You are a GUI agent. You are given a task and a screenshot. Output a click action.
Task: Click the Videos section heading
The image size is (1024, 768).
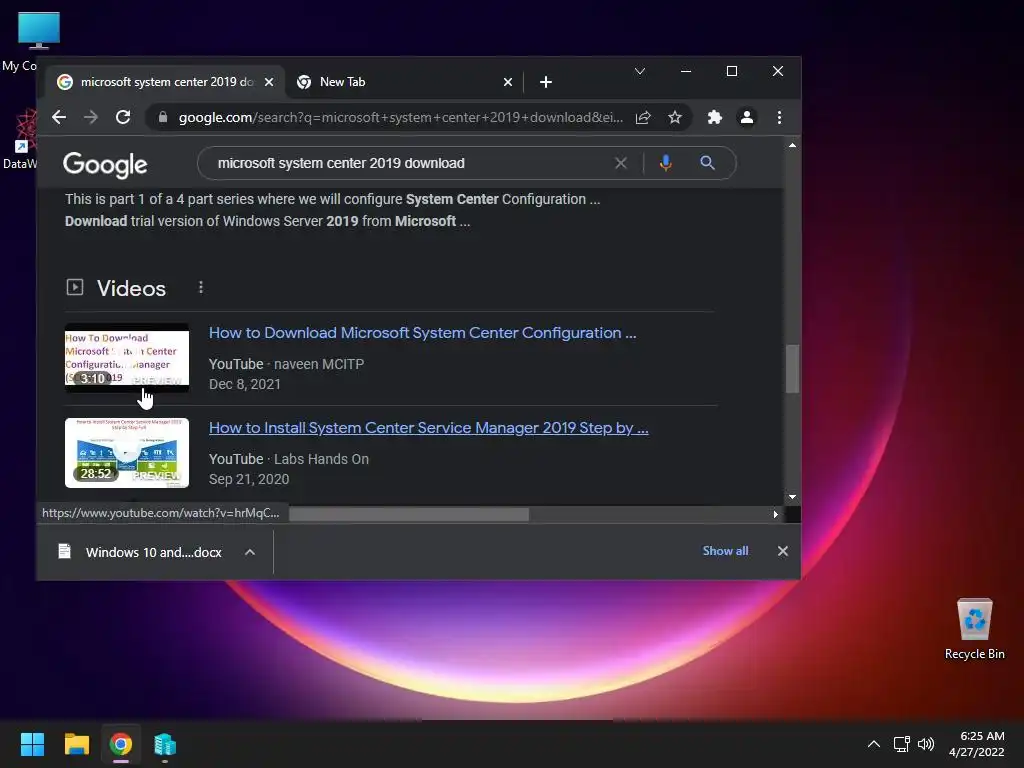tap(131, 288)
